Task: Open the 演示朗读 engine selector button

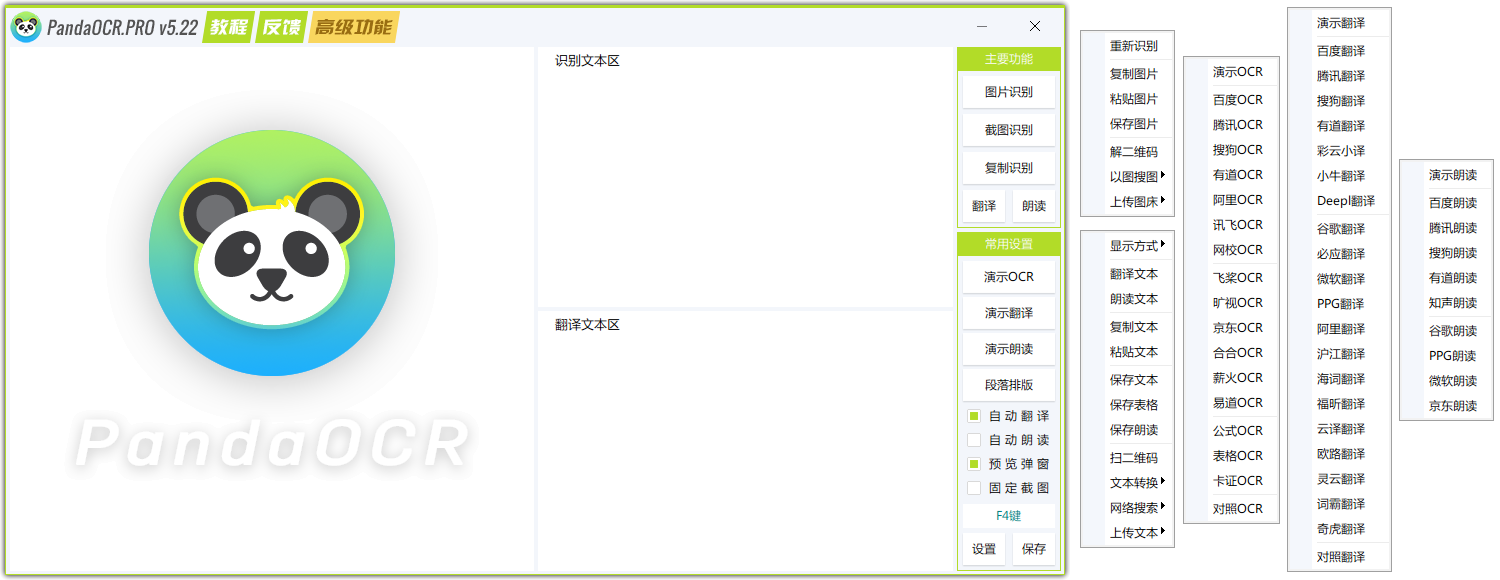Action: point(1009,349)
